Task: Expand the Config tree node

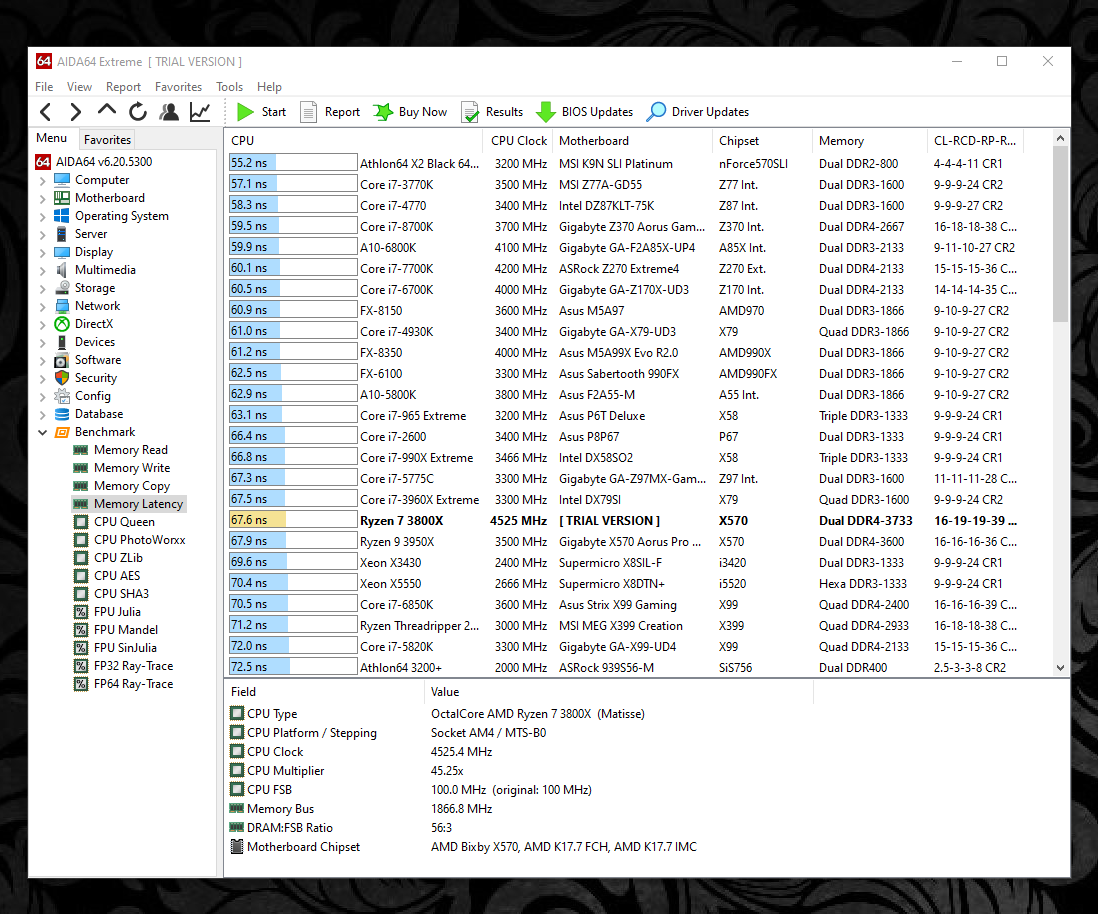Action: (x=43, y=396)
